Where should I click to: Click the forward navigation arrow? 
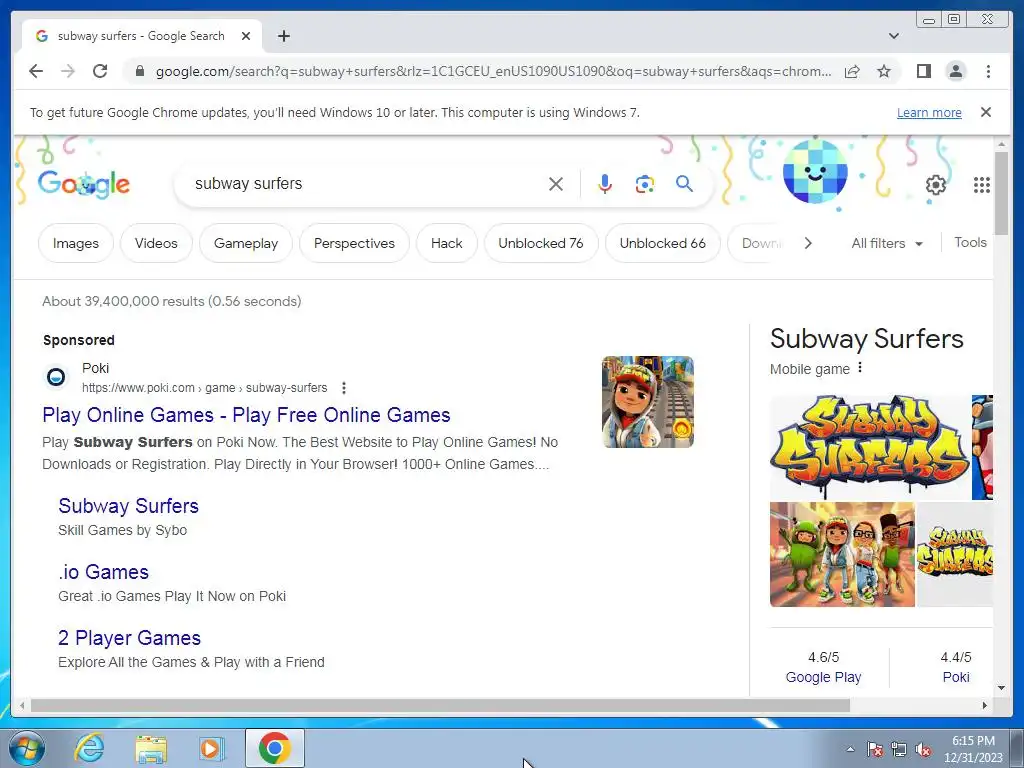coord(68,71)
